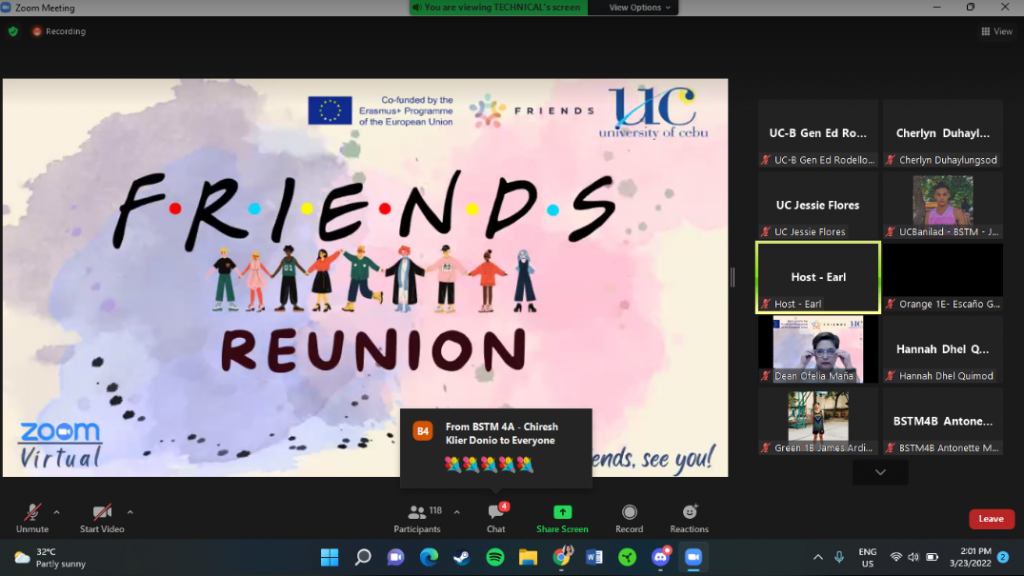
Task: Click Share Screen button
Action: [562, 519]
